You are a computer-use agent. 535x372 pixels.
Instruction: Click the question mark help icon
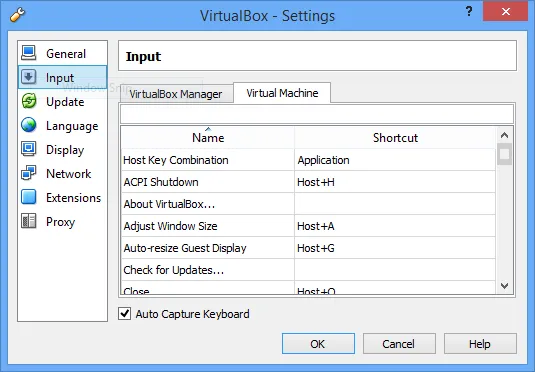[x=469, y=12]
